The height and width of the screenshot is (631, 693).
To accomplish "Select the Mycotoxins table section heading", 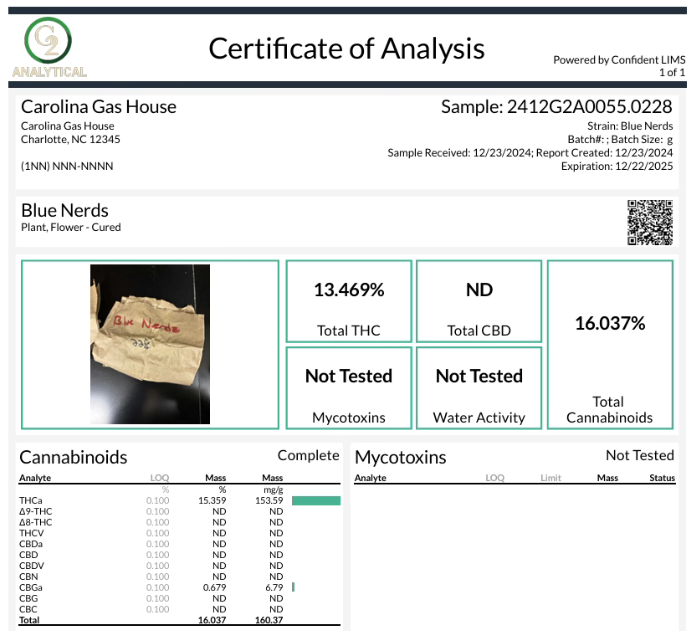I will [x=400, y=457].
